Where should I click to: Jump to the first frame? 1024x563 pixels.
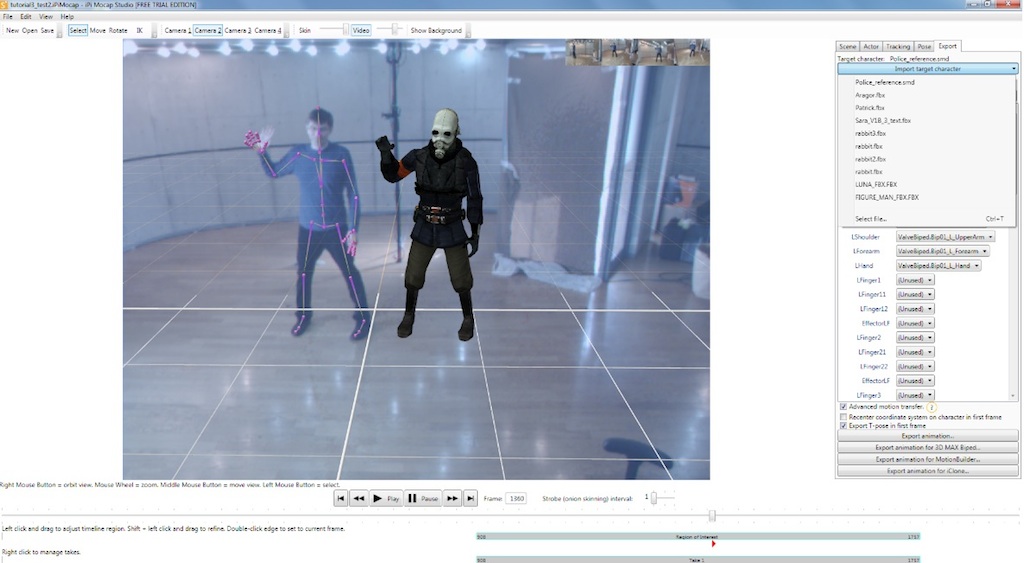pos(341,498)
